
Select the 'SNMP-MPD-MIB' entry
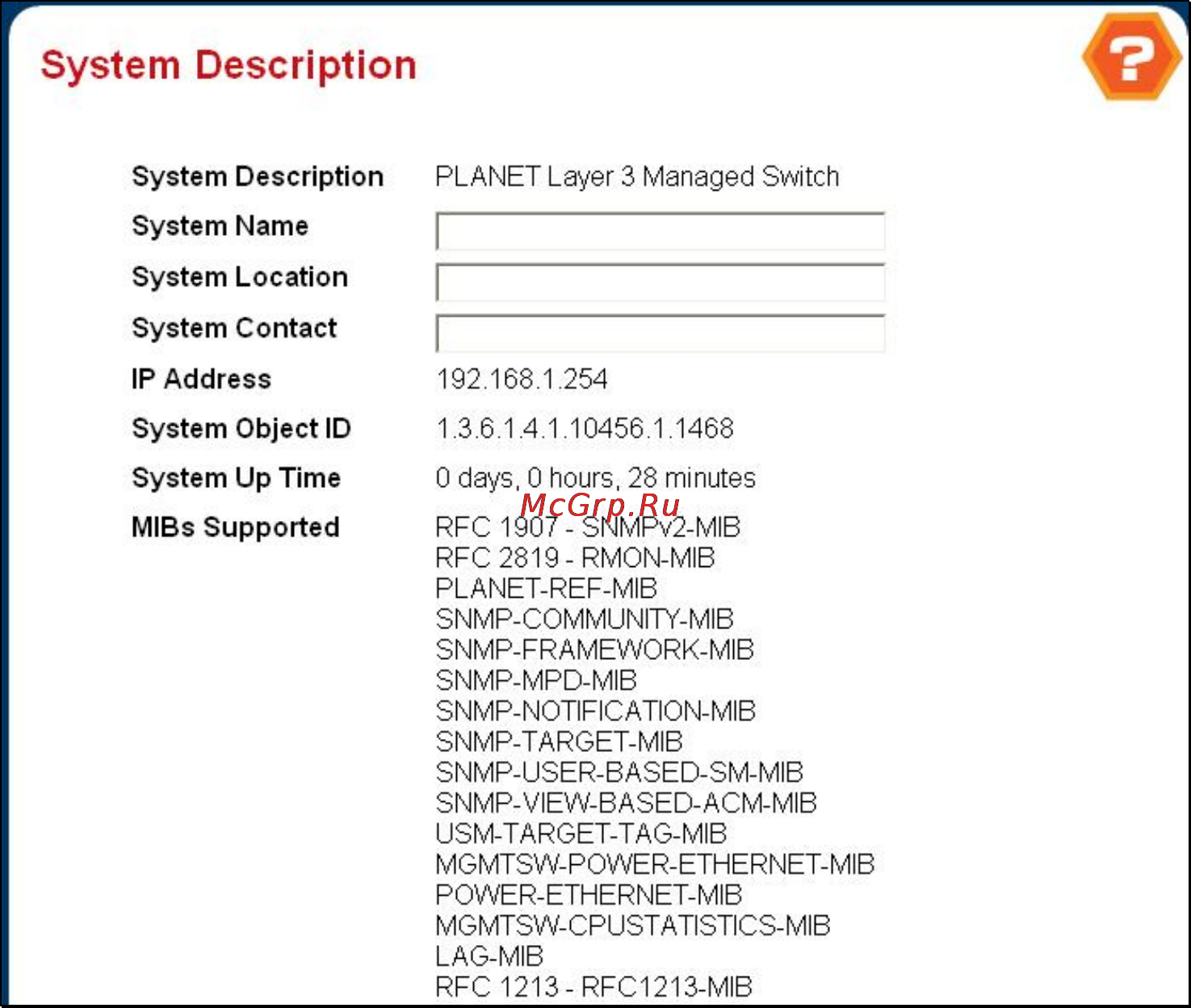click(x=536, y=681)
